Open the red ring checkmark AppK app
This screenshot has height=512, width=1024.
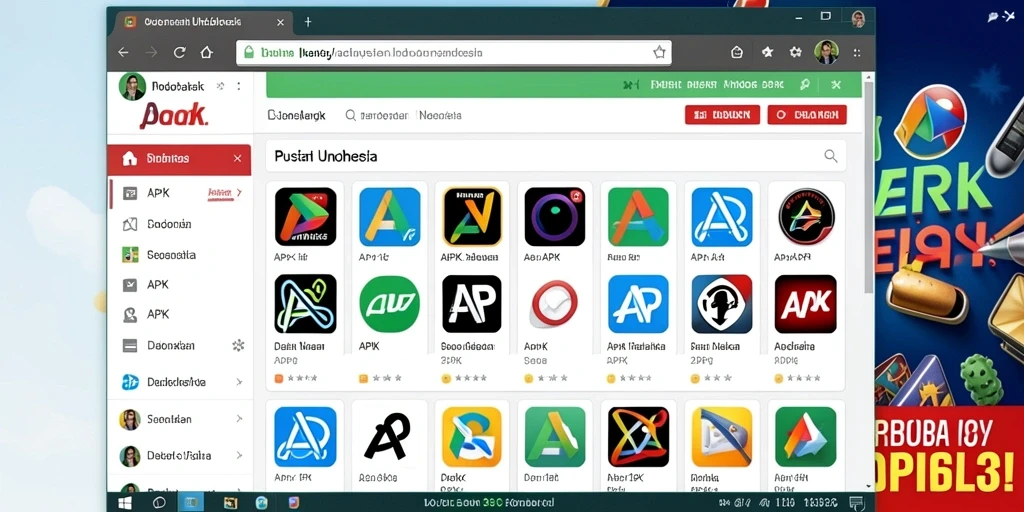(x=554, y=304)
